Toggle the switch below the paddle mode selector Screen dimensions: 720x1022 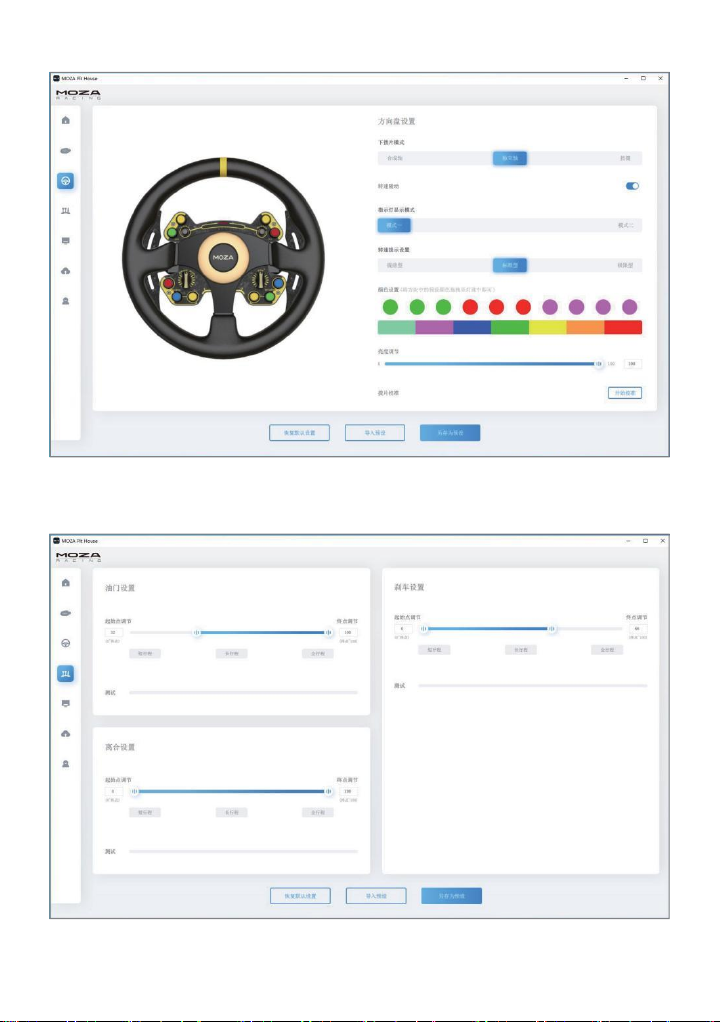[632, 186]
